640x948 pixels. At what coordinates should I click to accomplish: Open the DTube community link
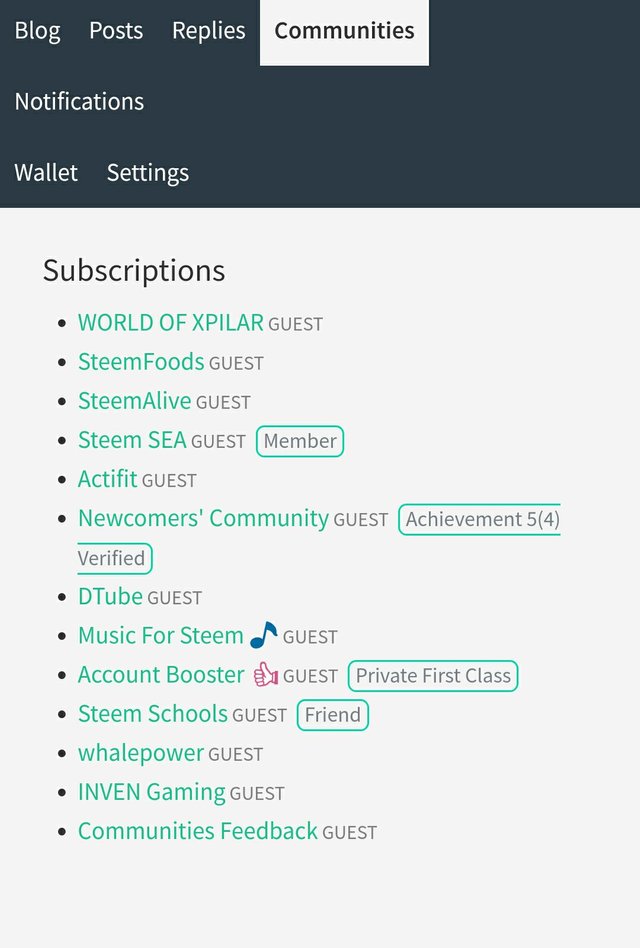tap(110, 596)
